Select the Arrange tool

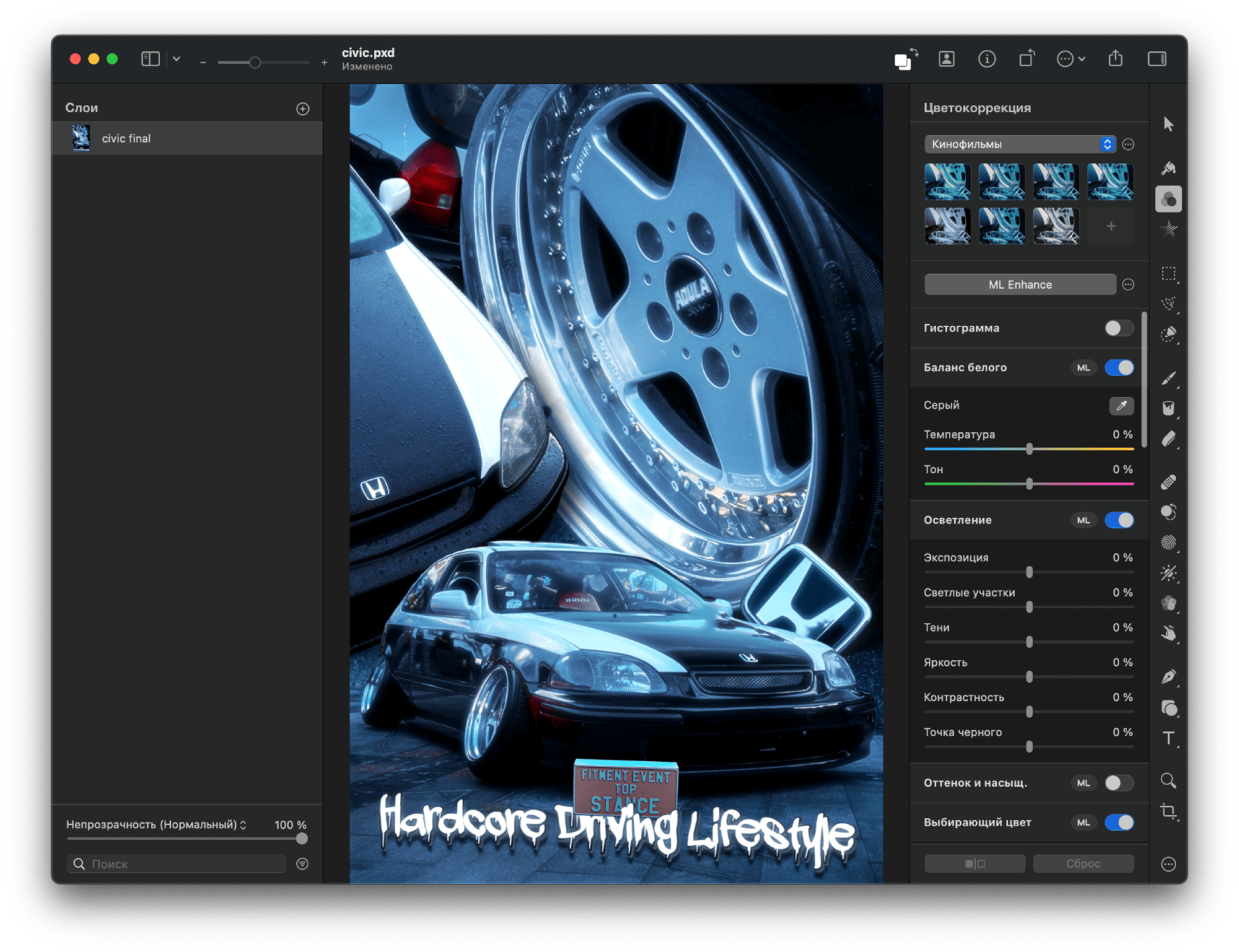click(x=1168, y=124)
